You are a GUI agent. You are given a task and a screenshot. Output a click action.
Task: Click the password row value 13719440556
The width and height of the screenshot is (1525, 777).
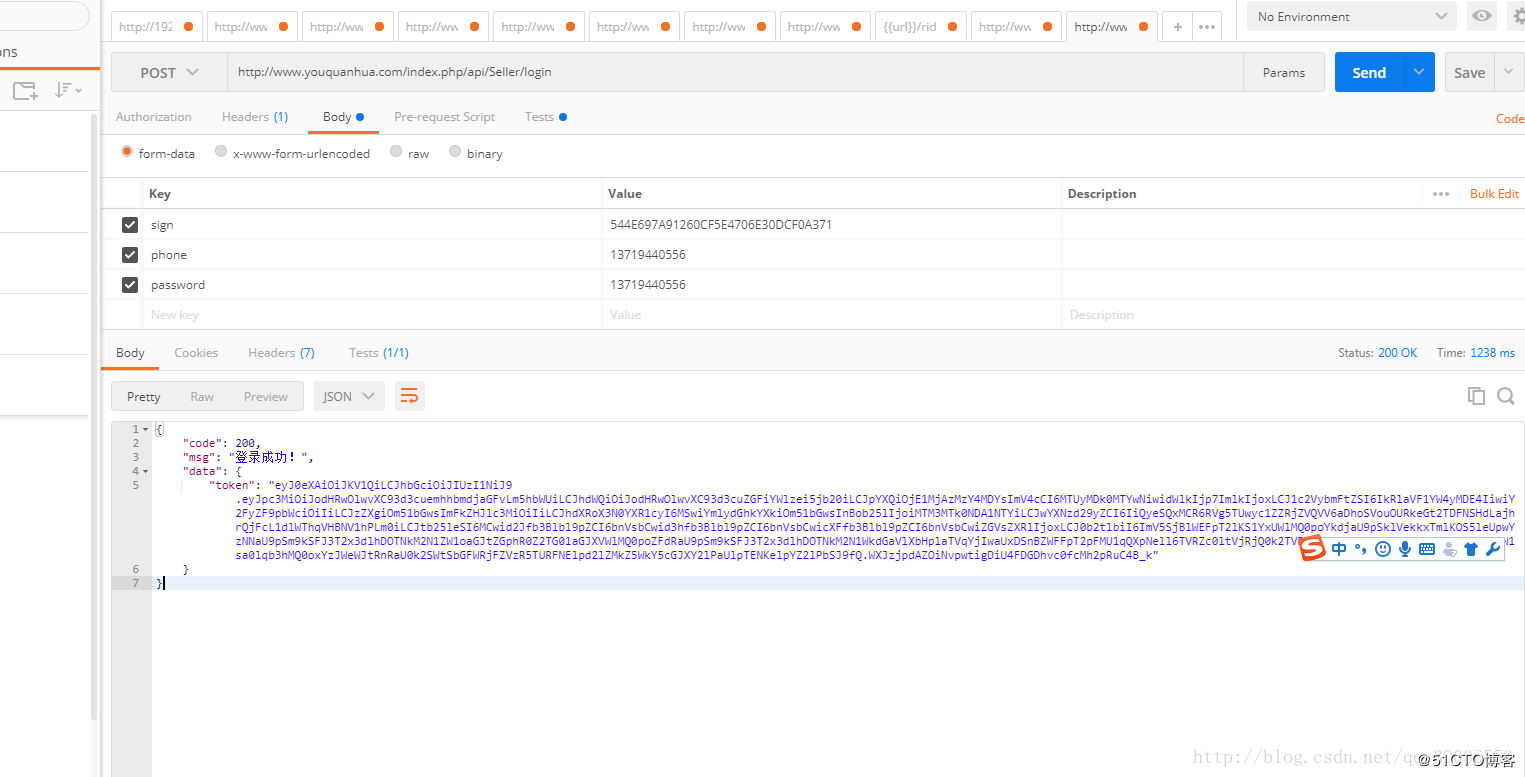pyautogui.click(x=648, y=285)
